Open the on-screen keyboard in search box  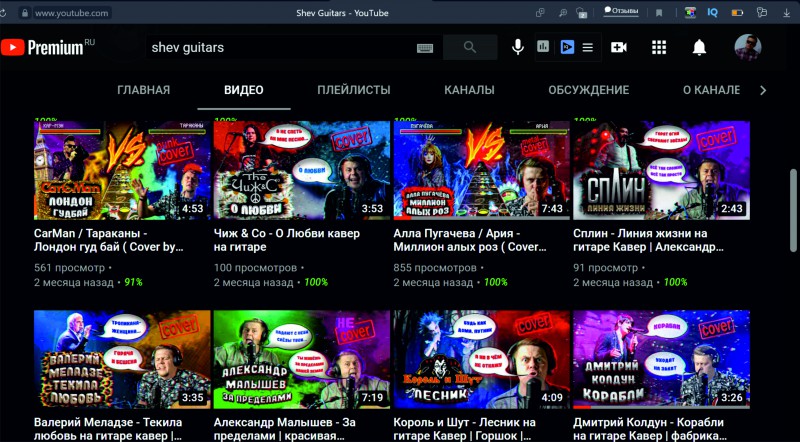(424, 48)
